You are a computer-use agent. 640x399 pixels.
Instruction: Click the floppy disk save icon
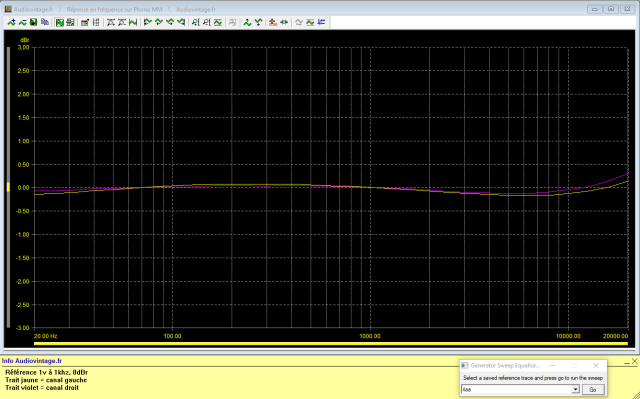(x=33, y=22)
